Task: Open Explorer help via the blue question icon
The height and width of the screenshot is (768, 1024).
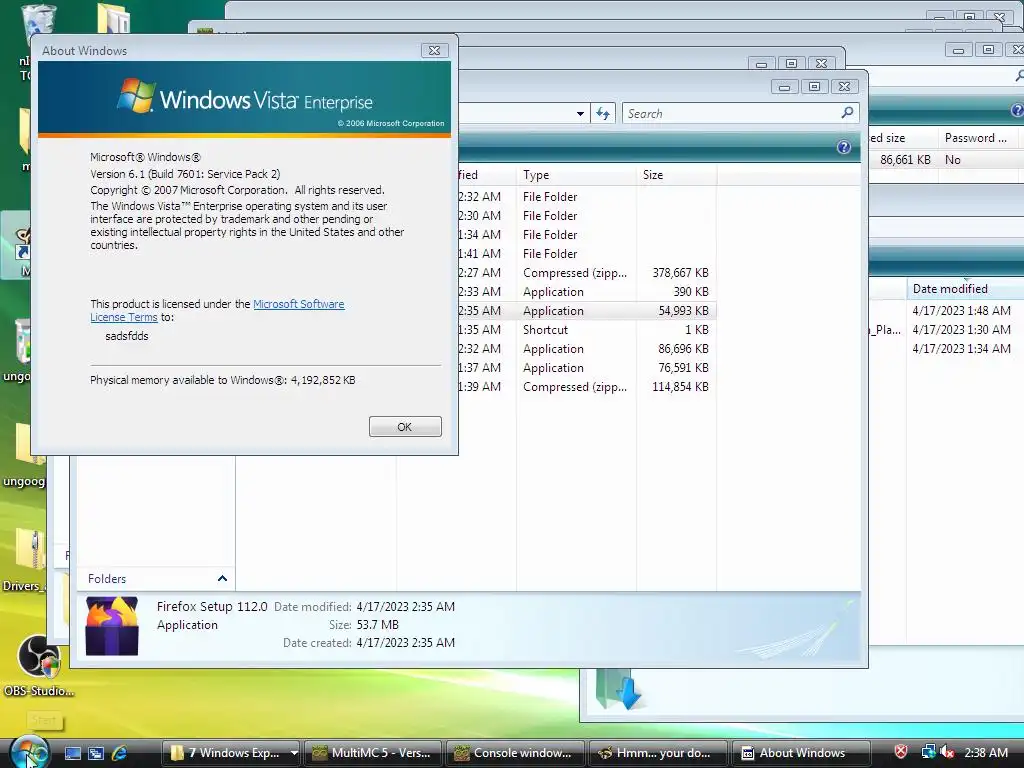Action: 844,147
